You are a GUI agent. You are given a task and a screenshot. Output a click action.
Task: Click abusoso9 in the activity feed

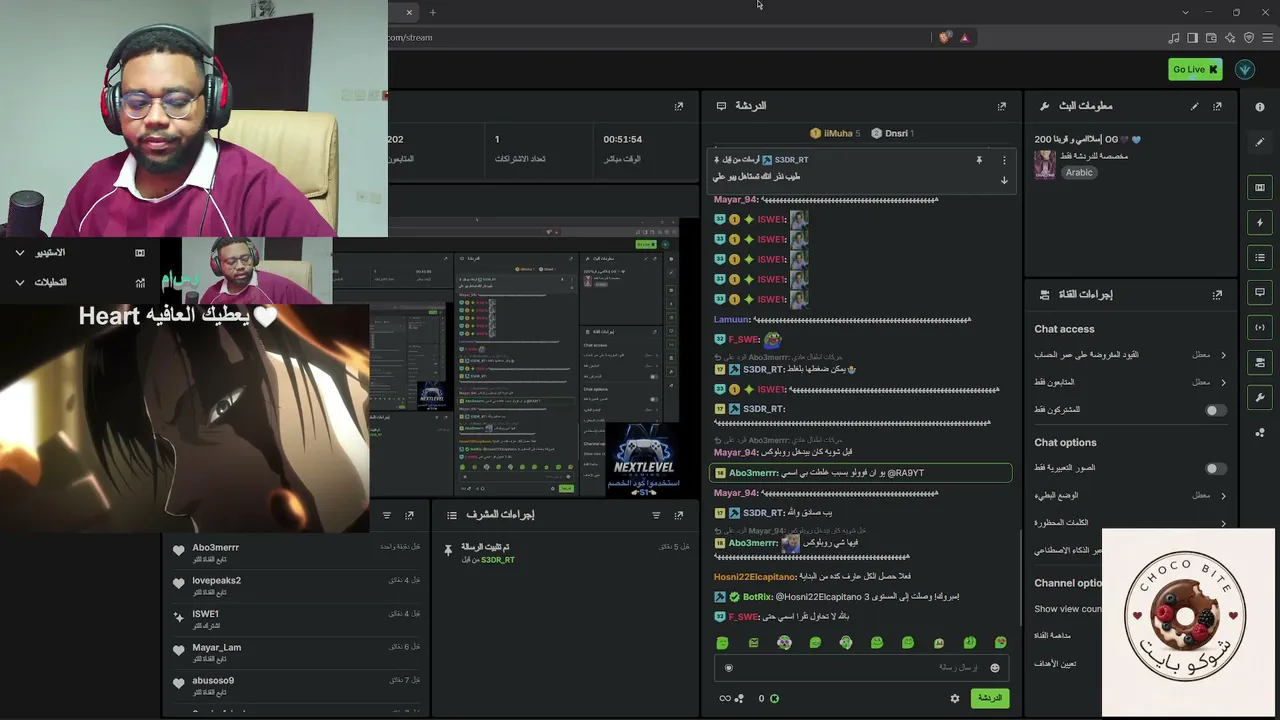pos(213,681)
